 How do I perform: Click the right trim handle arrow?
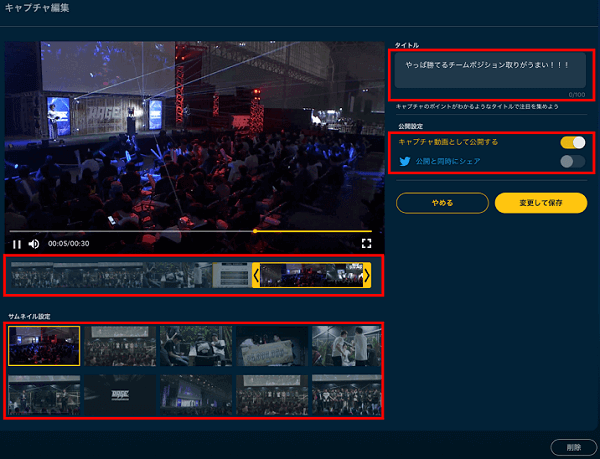pyautogui.click(x=366, y=275)
